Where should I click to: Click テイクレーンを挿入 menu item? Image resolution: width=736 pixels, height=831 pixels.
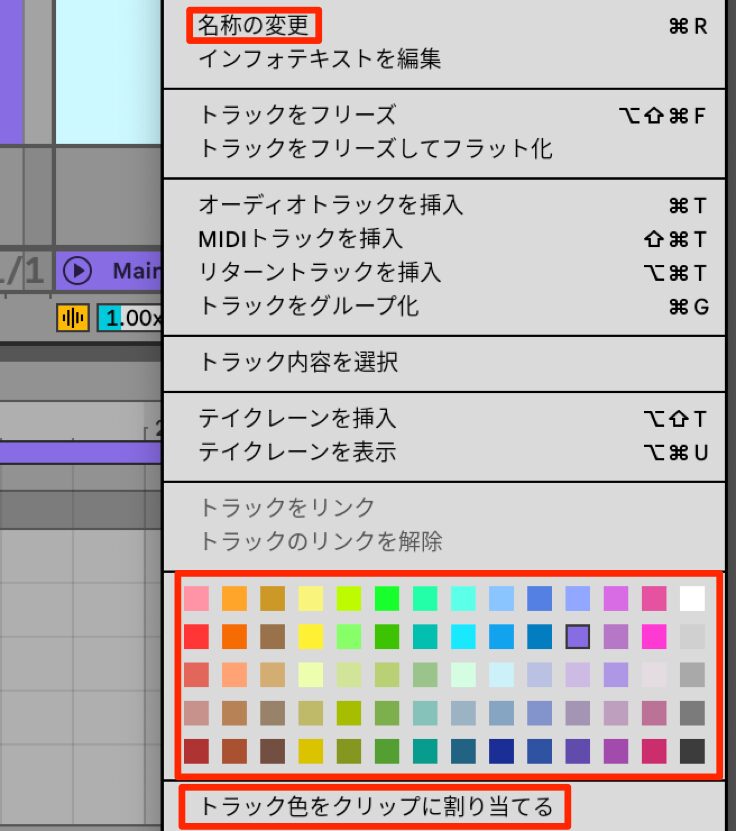point(297,419)
